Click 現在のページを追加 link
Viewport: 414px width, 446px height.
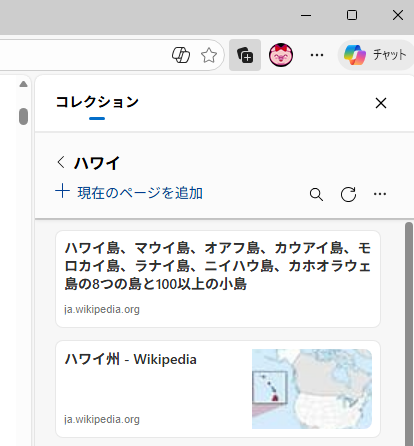click(x=129, y=193)
